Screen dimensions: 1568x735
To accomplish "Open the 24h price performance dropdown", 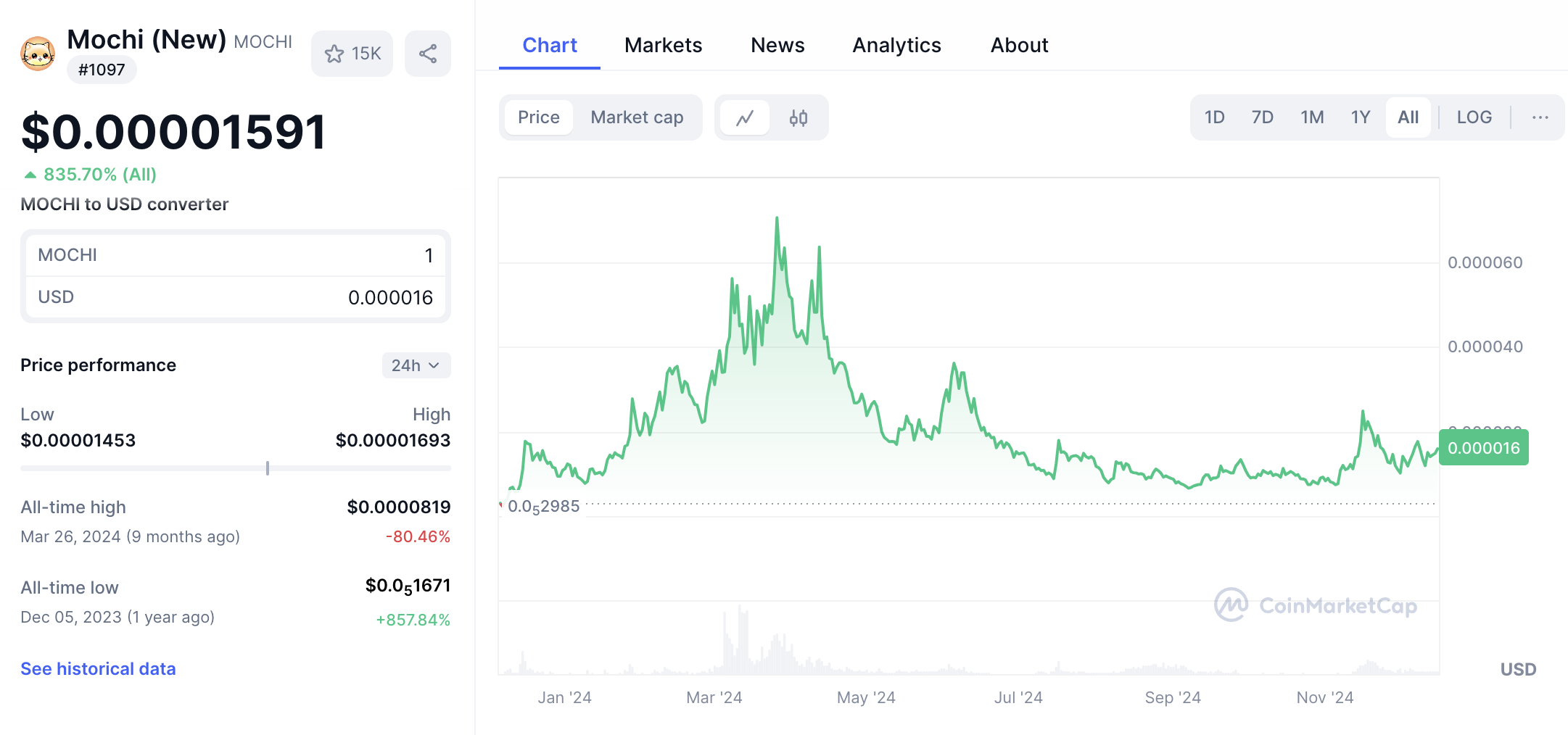I will click(416, 365).
